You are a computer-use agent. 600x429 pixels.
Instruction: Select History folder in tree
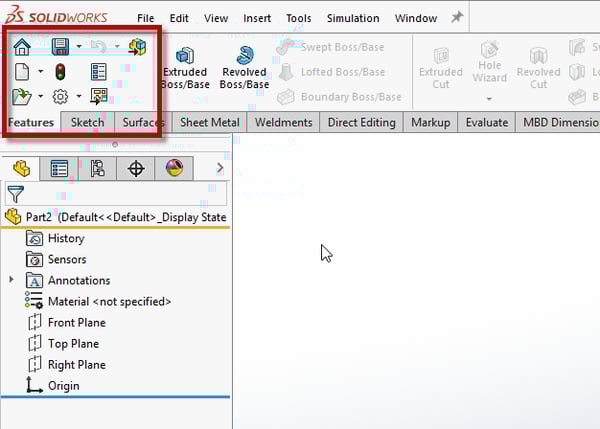click(55, 238)
